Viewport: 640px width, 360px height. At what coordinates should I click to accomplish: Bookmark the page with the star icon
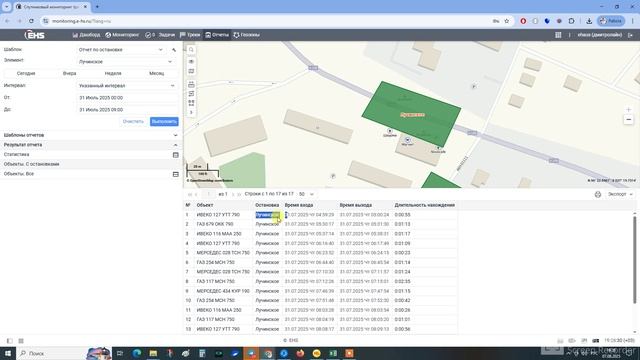(507, 21)
